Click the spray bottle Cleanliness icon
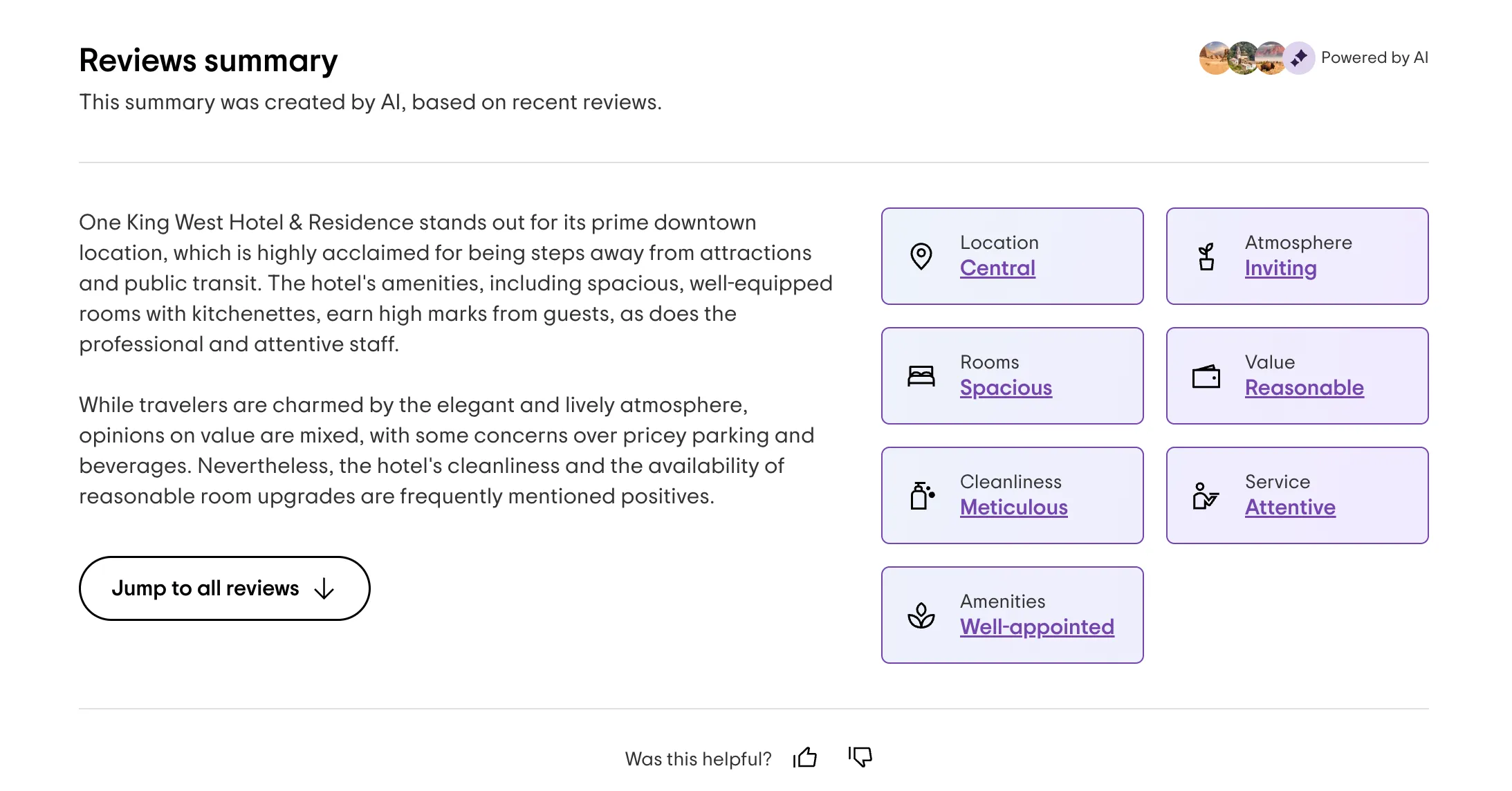This screenshot has height=791, width=1512. click(x=922, y=496)
